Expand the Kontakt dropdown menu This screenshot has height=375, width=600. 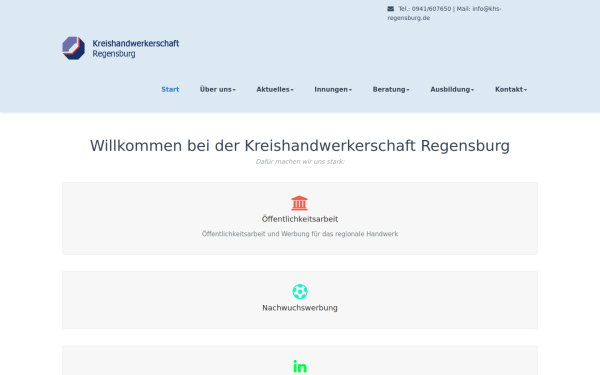pos(511,90)
